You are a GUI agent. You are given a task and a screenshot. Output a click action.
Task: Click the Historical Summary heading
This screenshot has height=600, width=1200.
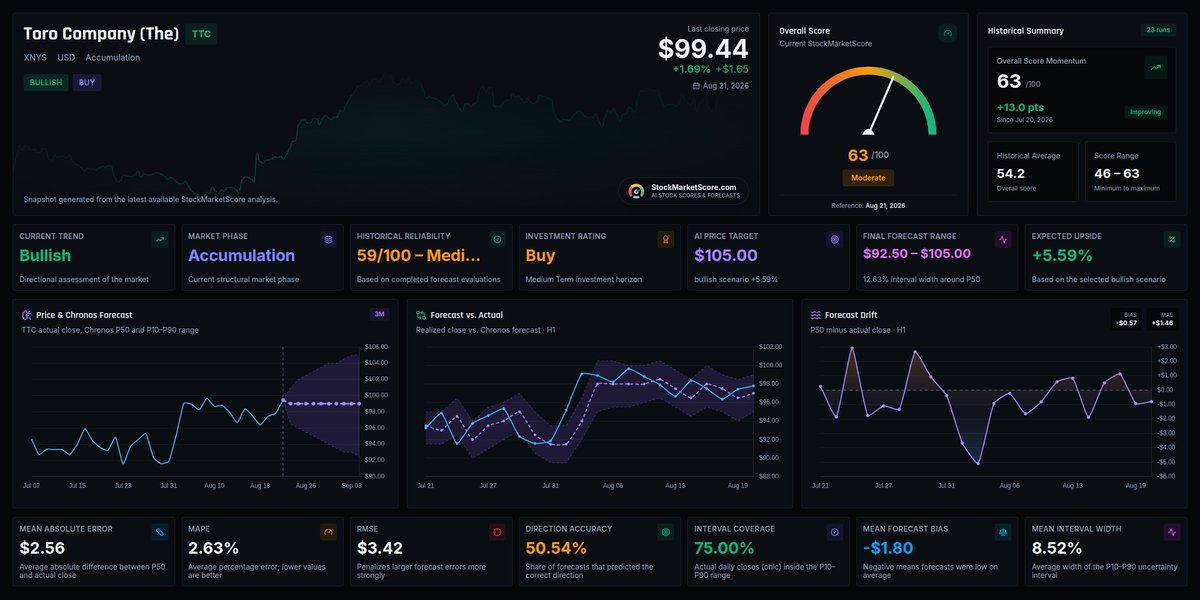(x=1025, y=31)
